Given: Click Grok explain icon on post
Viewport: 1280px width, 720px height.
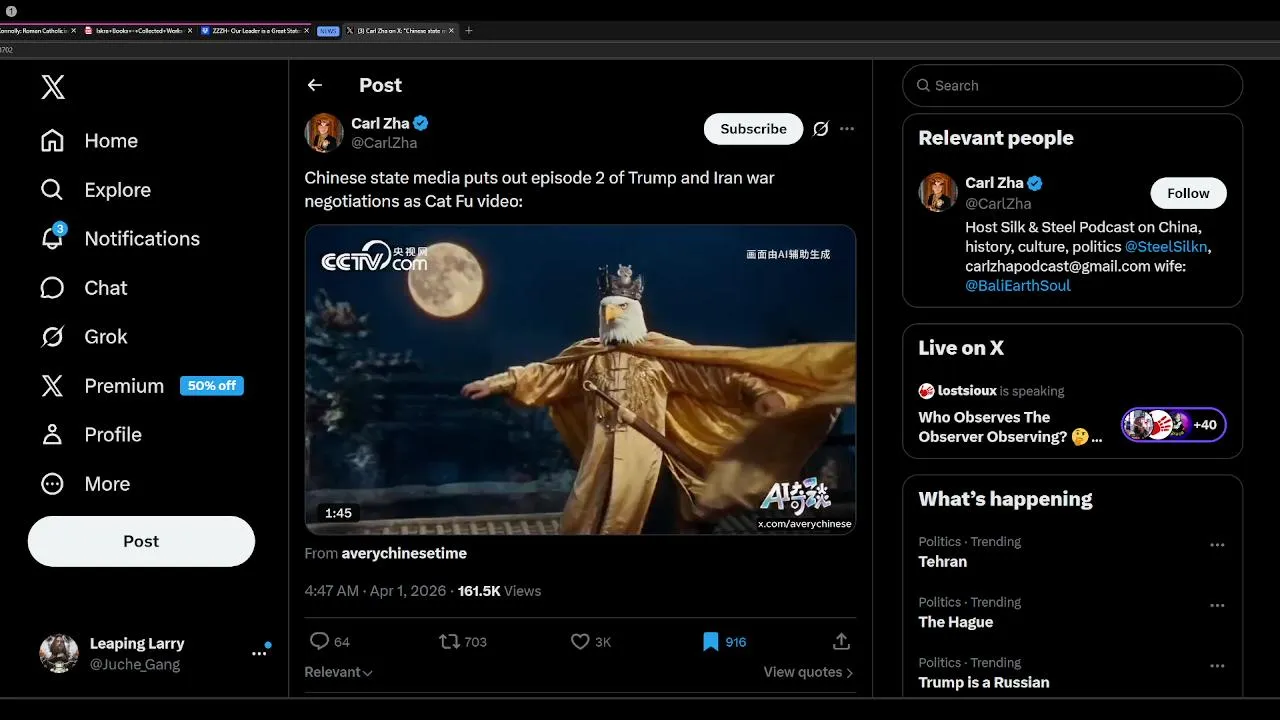Looking at the screenshot, I should [821, 129].
